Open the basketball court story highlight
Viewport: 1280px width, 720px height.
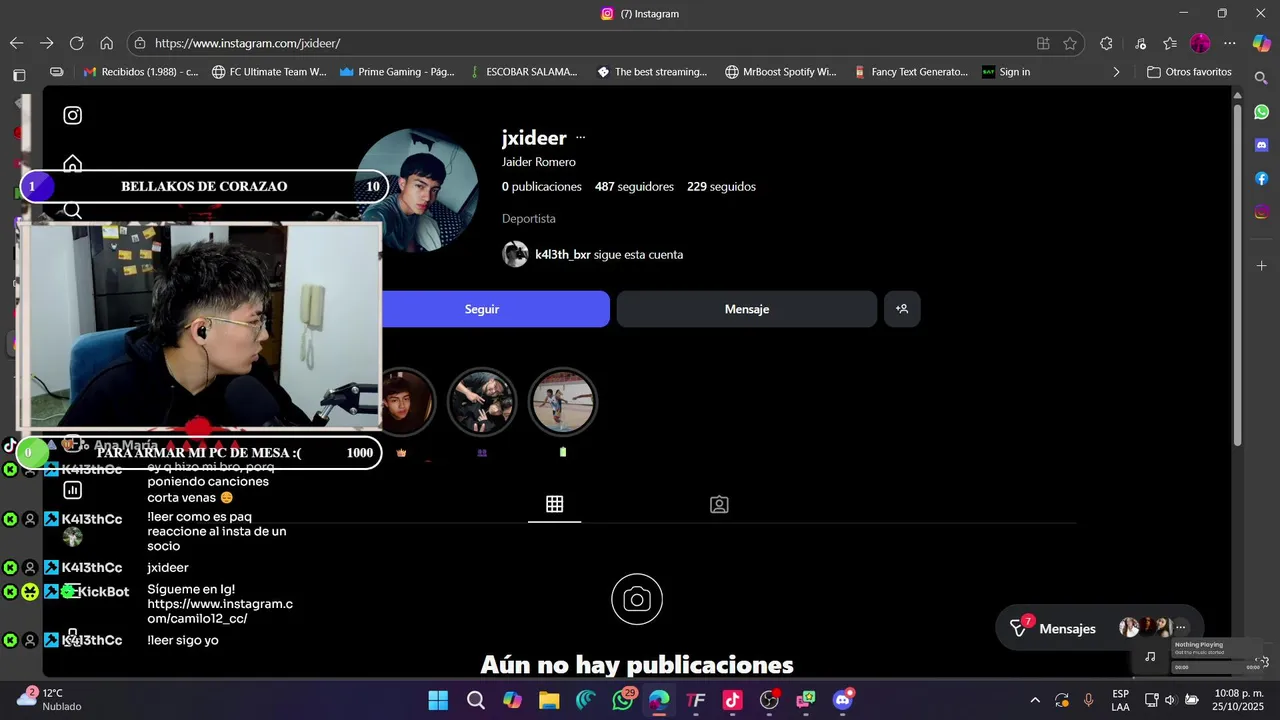[563, 402]
